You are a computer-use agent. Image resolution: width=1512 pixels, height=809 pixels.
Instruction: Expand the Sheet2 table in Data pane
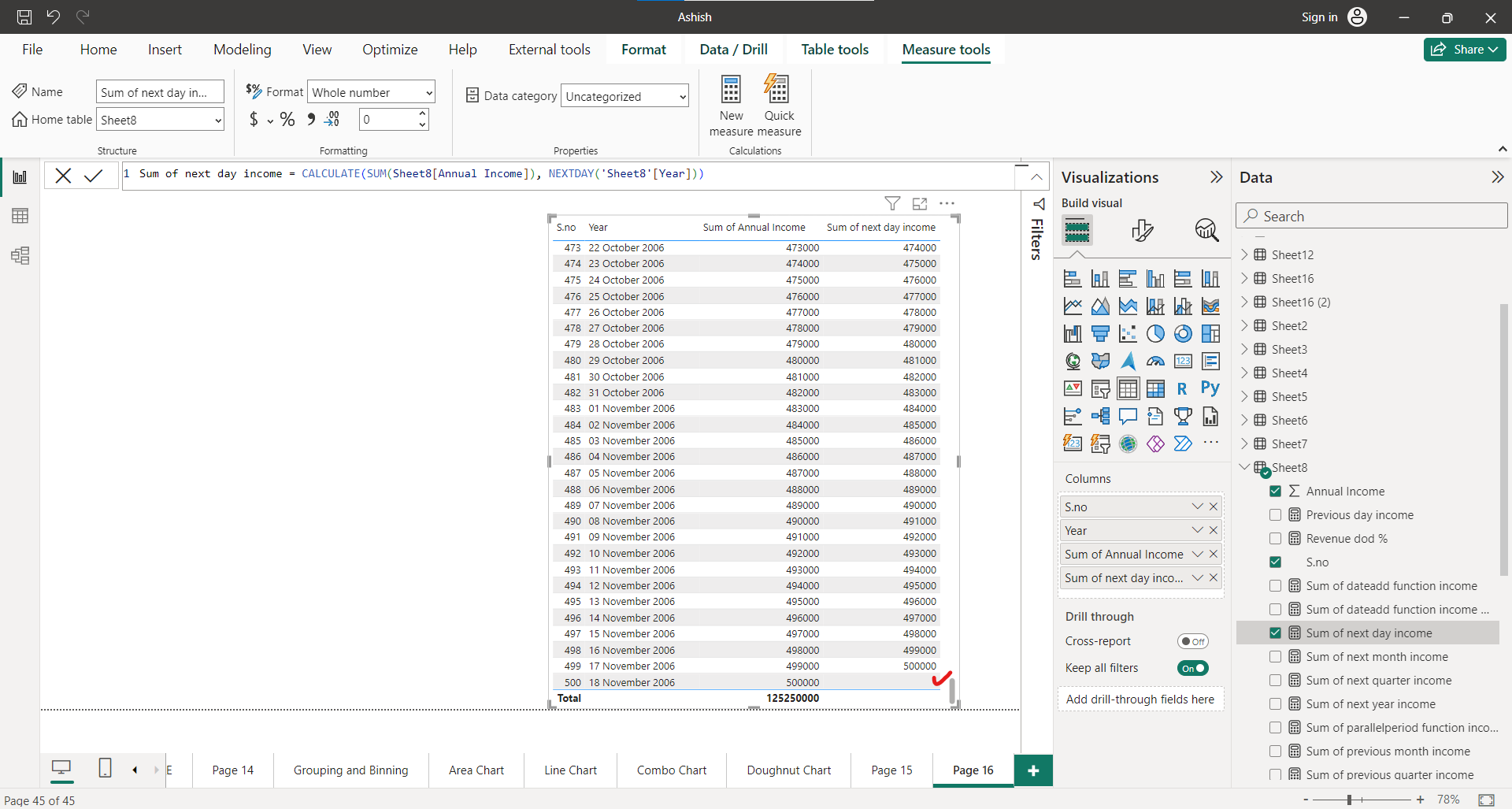[1245, 325]
